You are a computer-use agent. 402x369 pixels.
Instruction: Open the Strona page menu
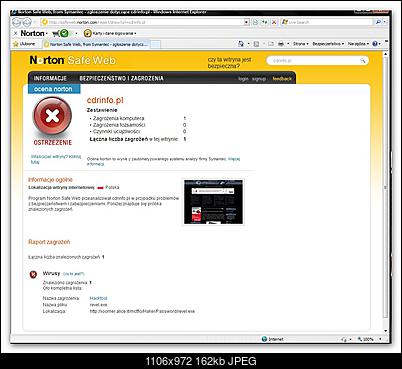click(300, 44)
